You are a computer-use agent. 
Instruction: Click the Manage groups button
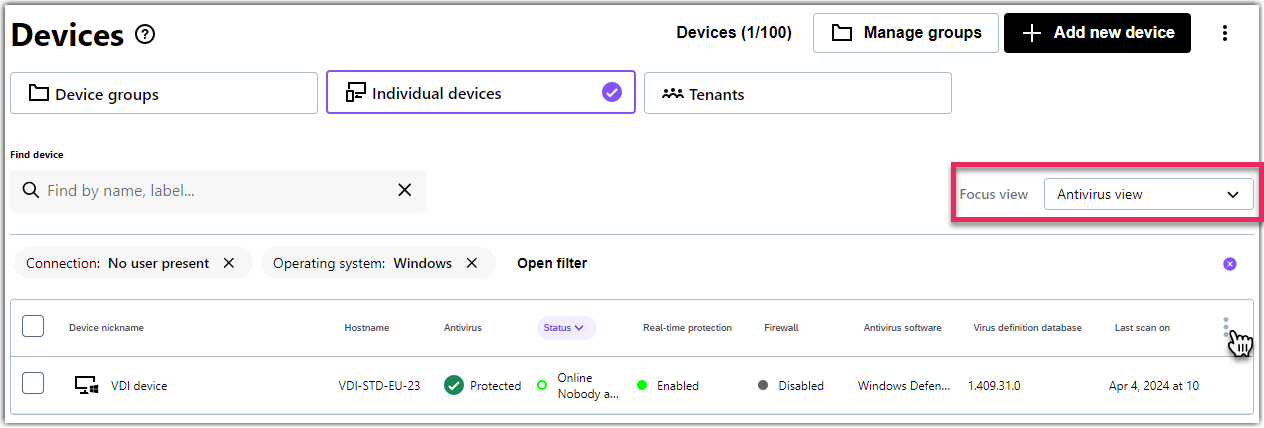(x=906, y=33)
